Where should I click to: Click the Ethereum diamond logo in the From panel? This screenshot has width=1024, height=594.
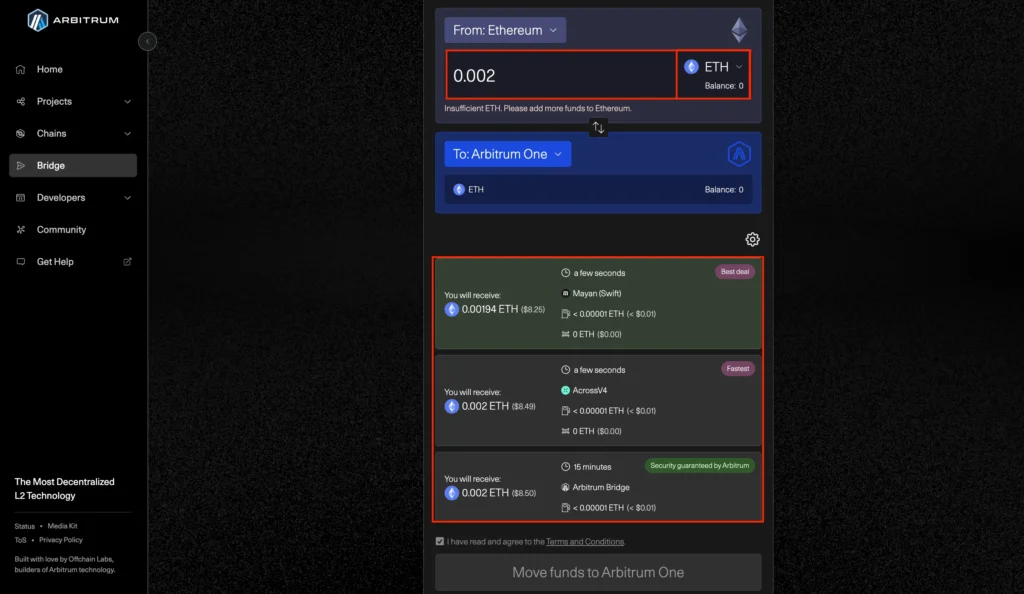tap(739, 30)
